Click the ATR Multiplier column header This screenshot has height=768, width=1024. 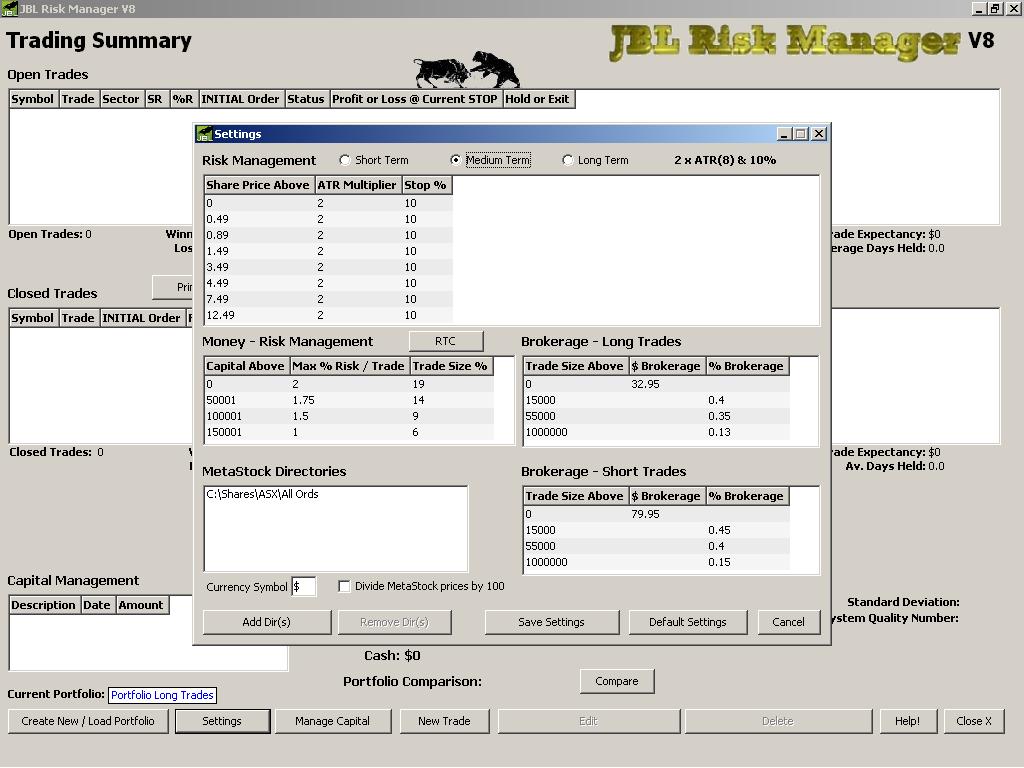(x=357, y=185)
